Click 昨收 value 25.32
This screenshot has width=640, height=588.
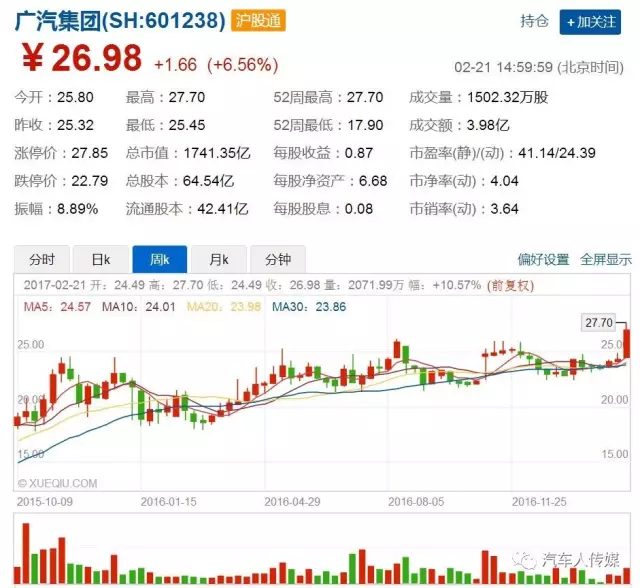tap(75, 125)
